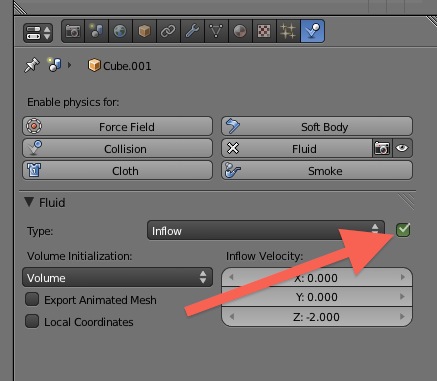Enable Cloth physics

(x=117, y=170)
